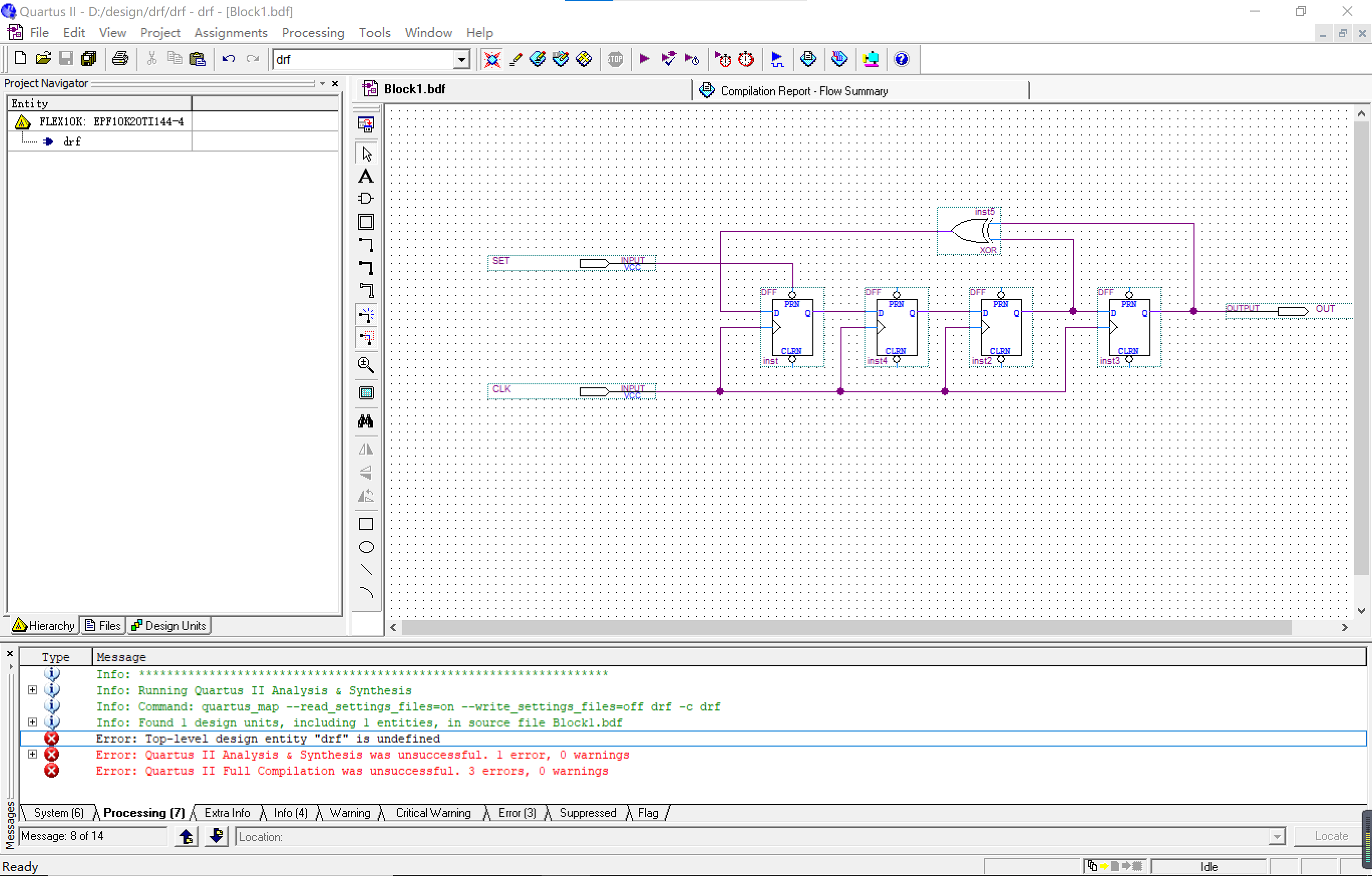Open the Compilation Report - Flow Summary tab
This screenshot has width=1372, height=876.
coord(803,91)
